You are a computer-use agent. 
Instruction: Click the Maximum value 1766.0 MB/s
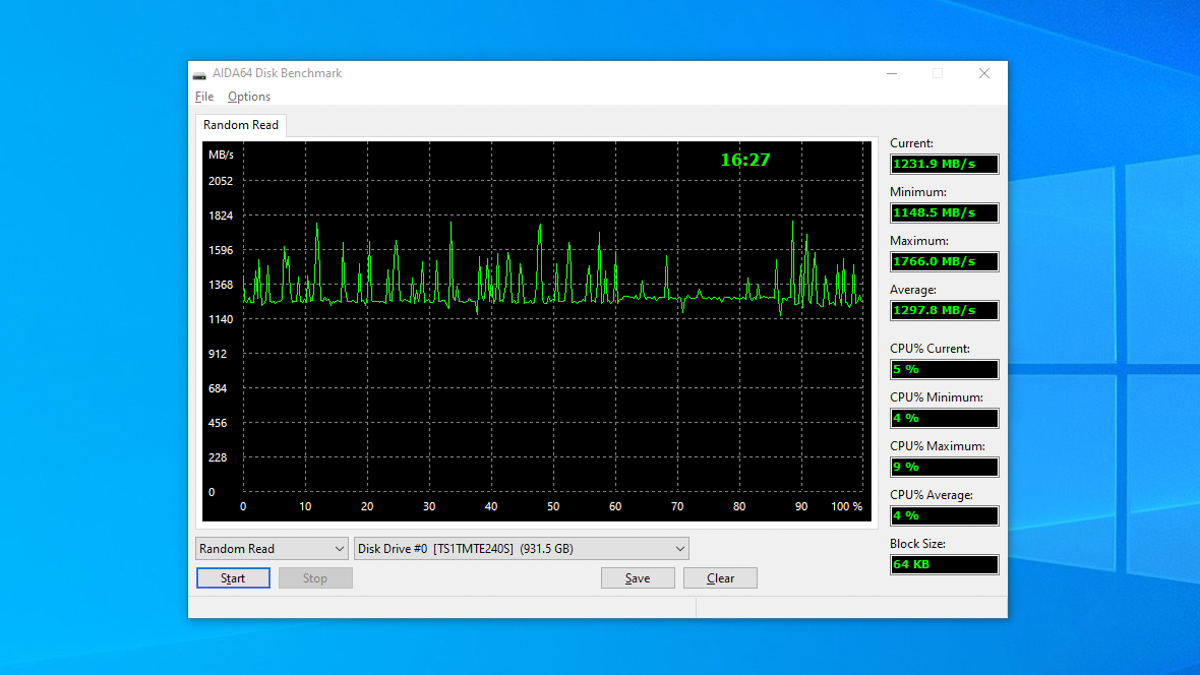(x=945, y=262)
